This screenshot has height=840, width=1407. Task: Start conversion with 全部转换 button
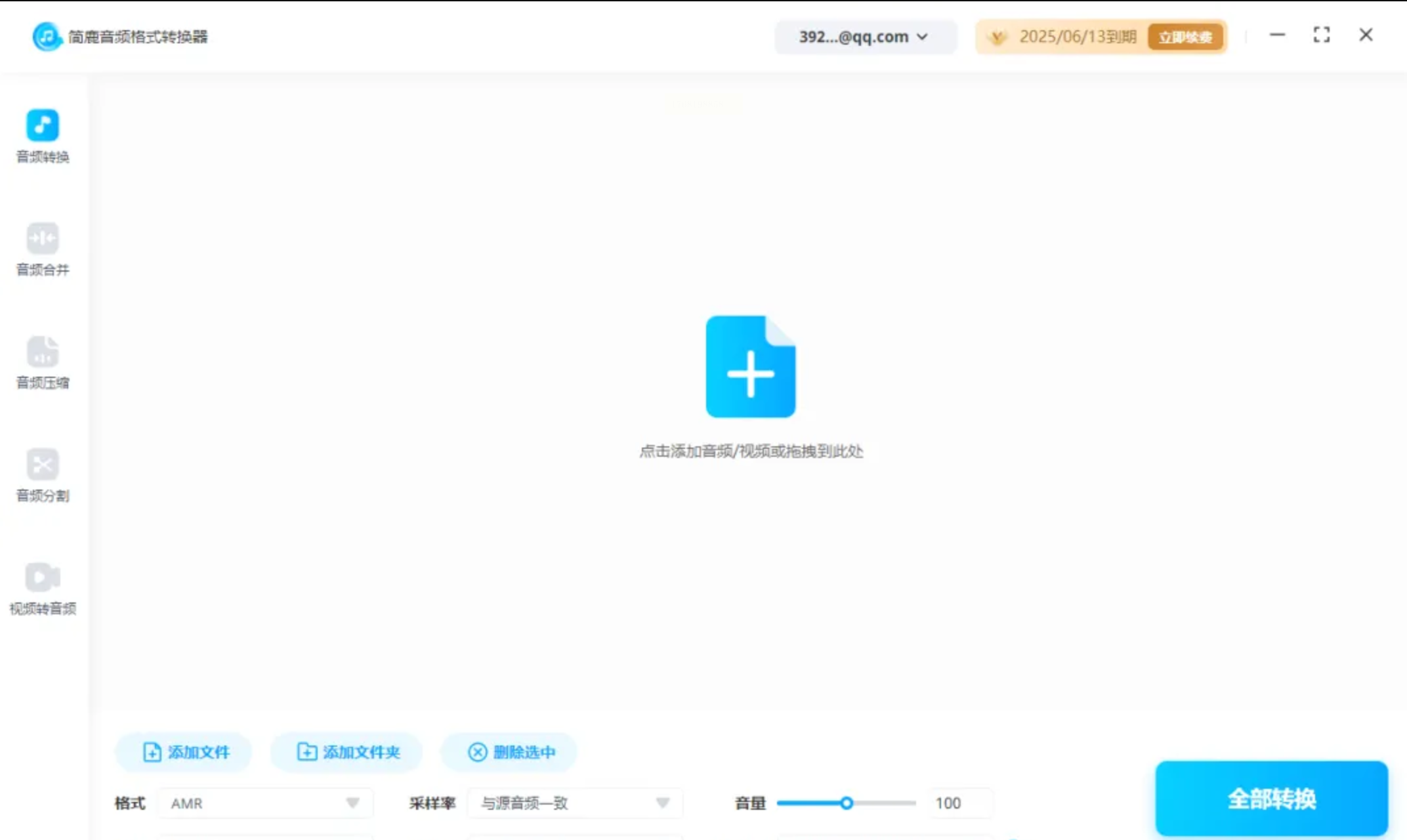click(1271, 799)
